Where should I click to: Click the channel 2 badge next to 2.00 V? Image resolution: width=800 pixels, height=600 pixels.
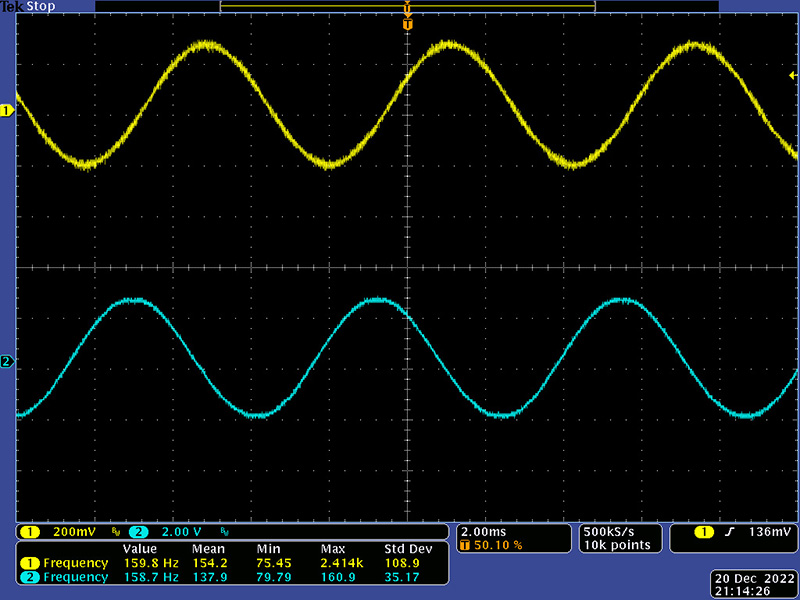[x=138, y=532]
